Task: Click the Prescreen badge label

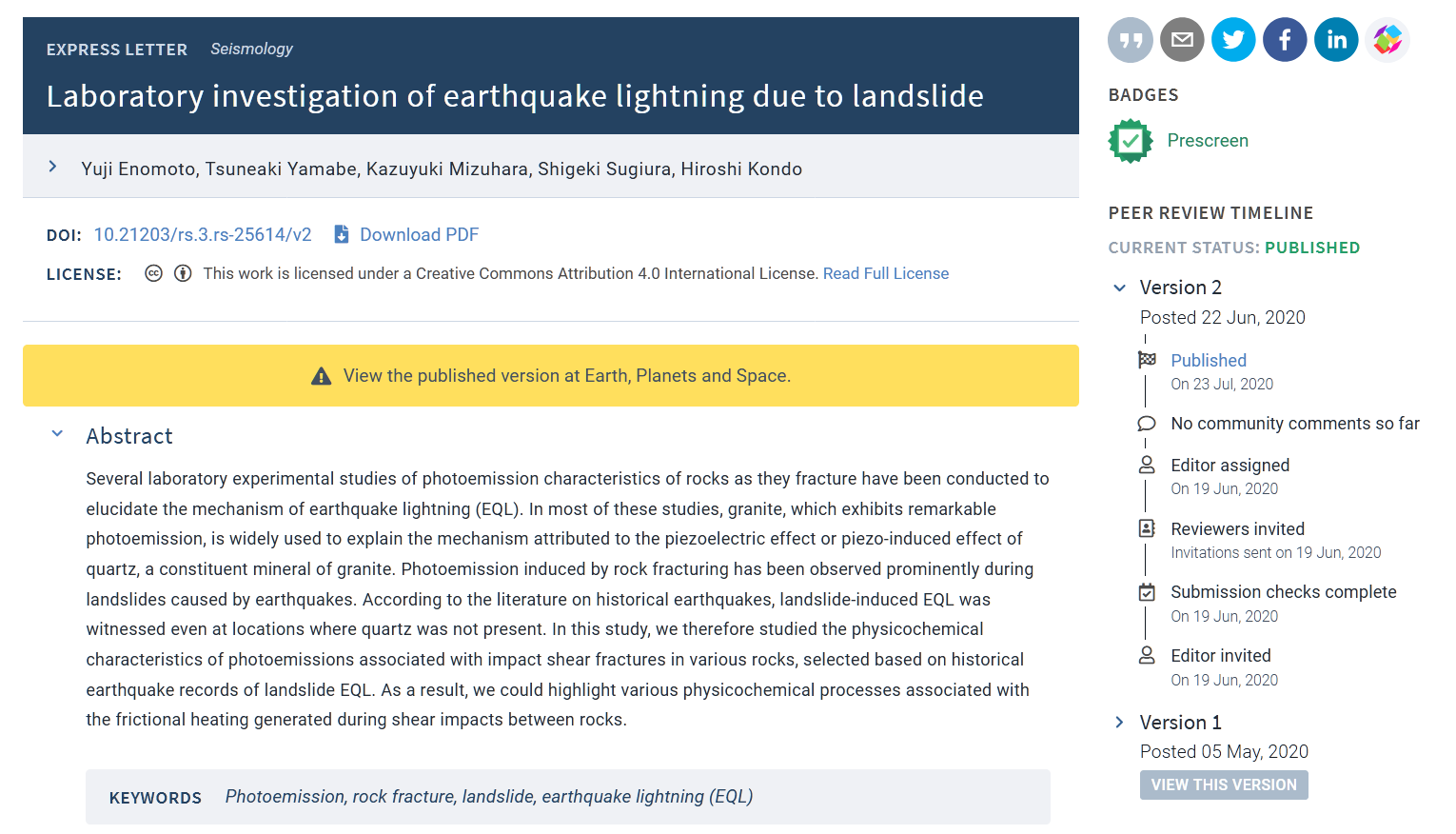Action: pos(1208,141)
